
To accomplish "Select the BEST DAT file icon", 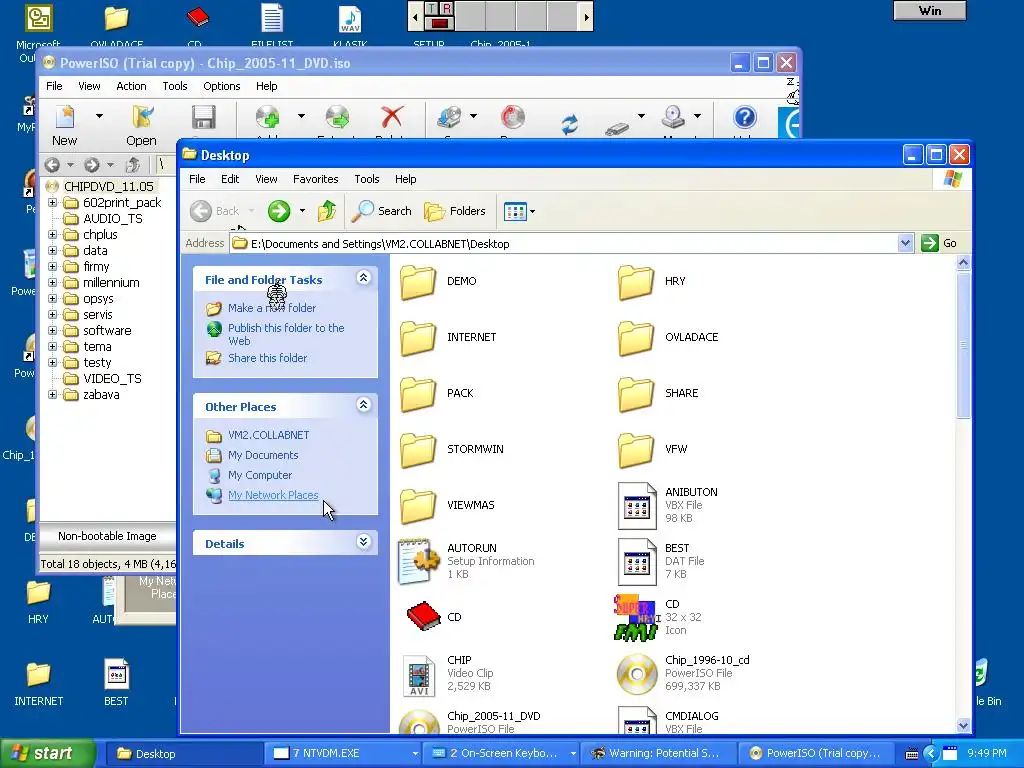I will (637, 562).
